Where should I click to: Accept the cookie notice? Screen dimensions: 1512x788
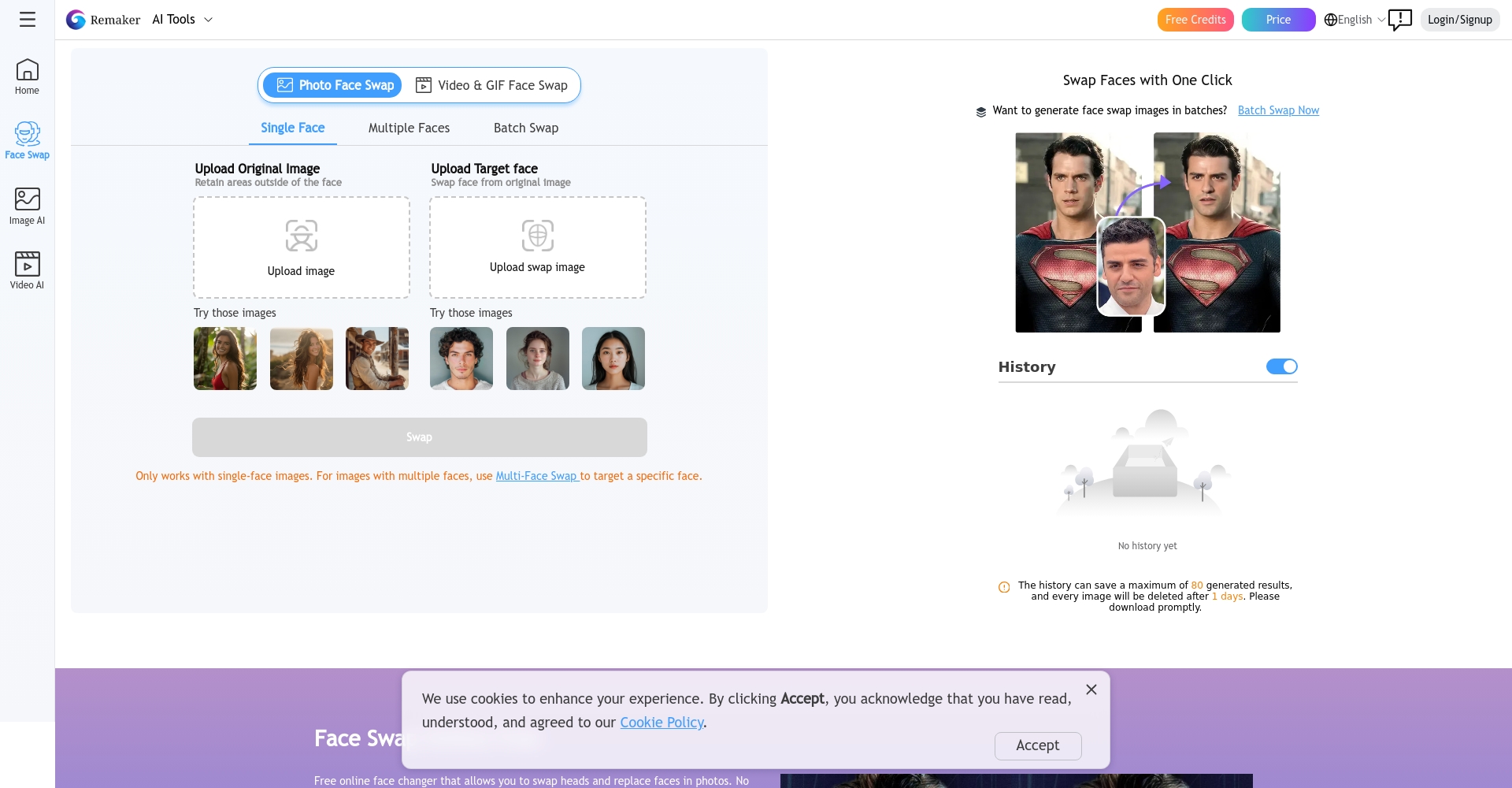pyautogui.click(x=1037, y=745)
